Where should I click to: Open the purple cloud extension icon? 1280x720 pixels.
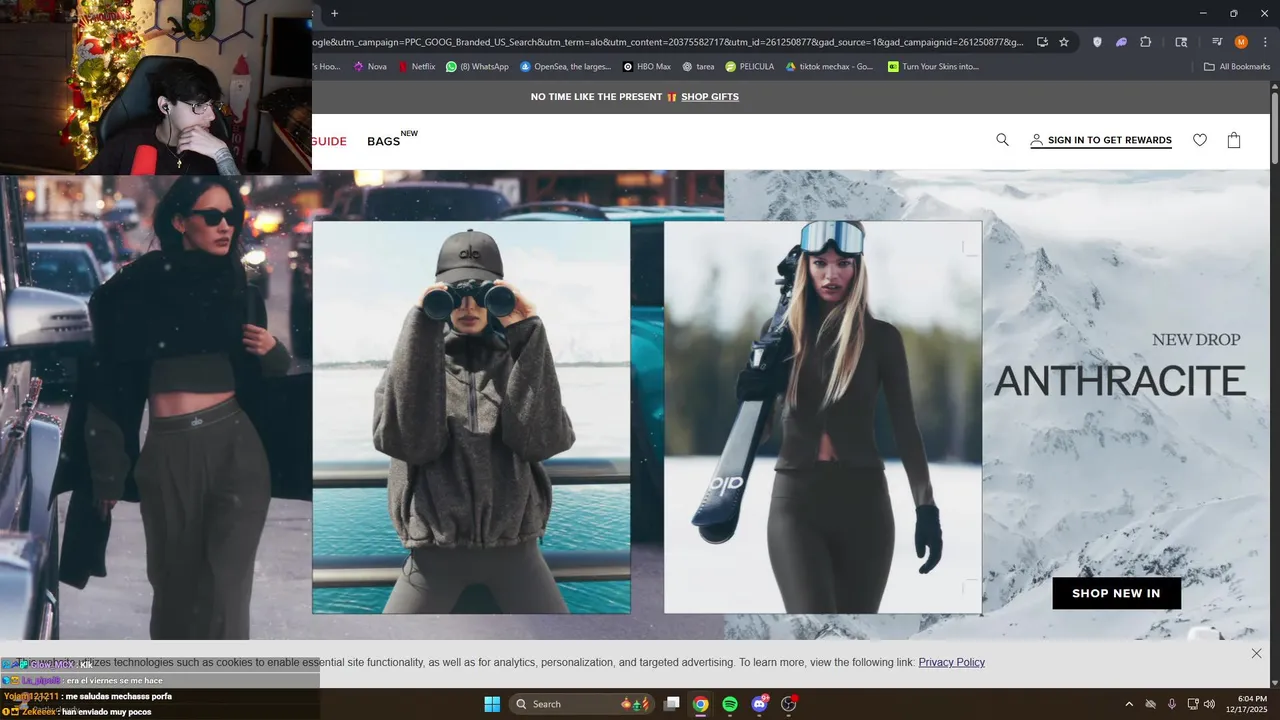(1121, 42)
